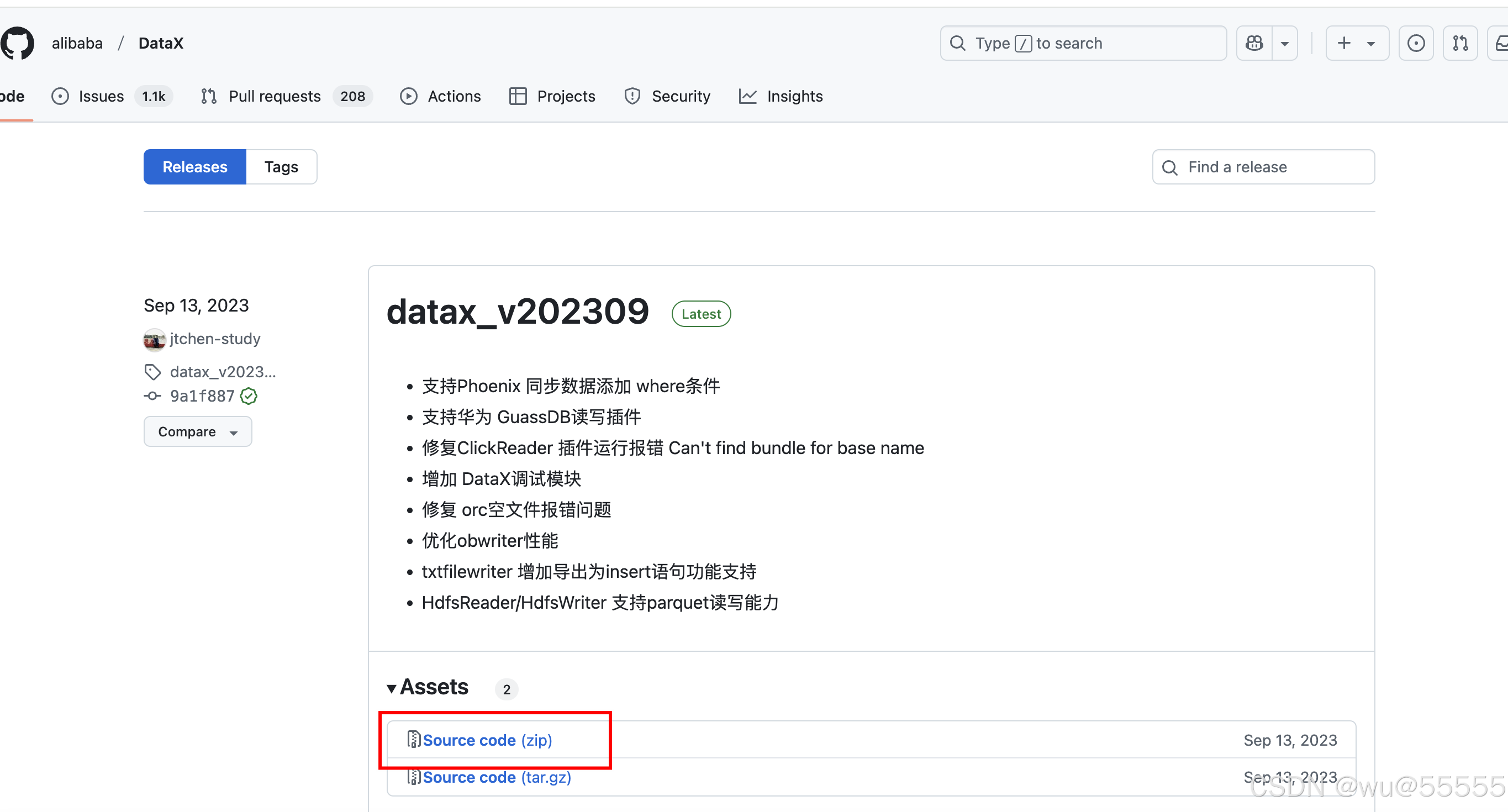Open Copilot chat icon button
Screen dimensions: 1508x812
pyautogui.click(x=1254, y=43)
